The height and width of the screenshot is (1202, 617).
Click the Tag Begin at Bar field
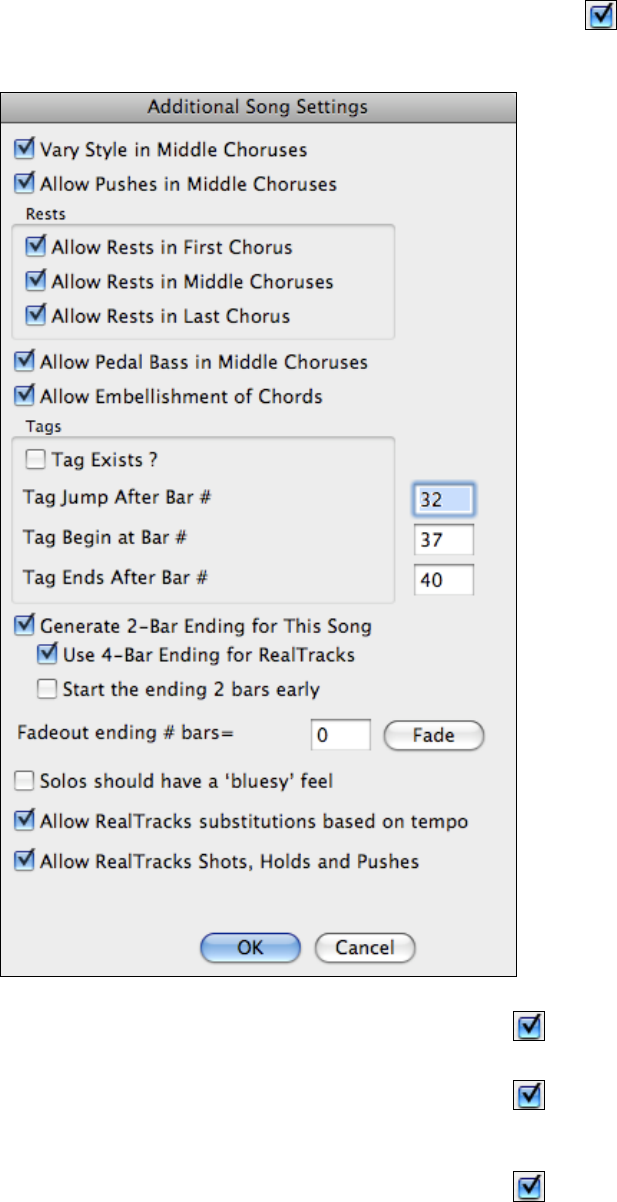click(443, 540)
